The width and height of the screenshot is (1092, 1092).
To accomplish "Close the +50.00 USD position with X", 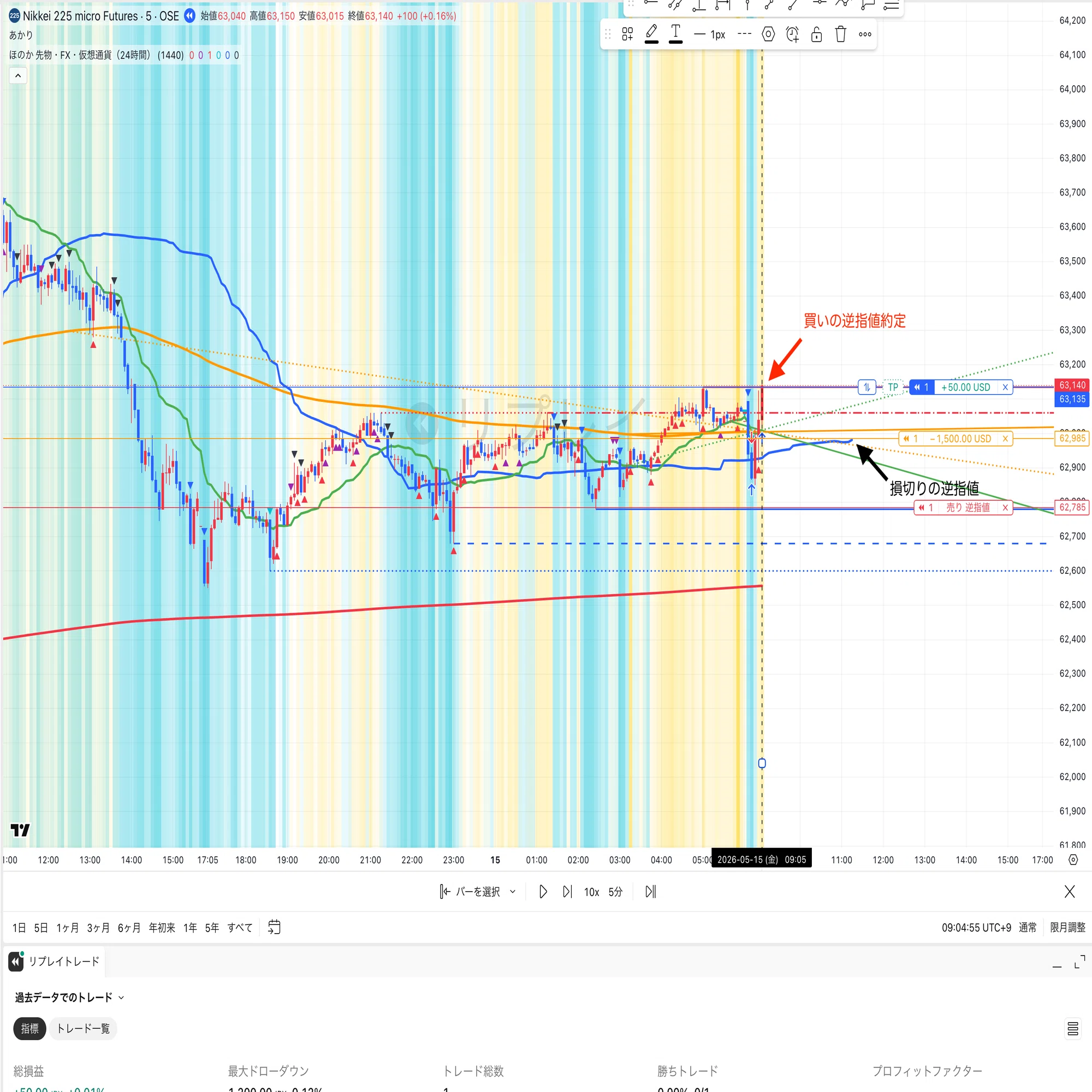I will point(1005,387).
